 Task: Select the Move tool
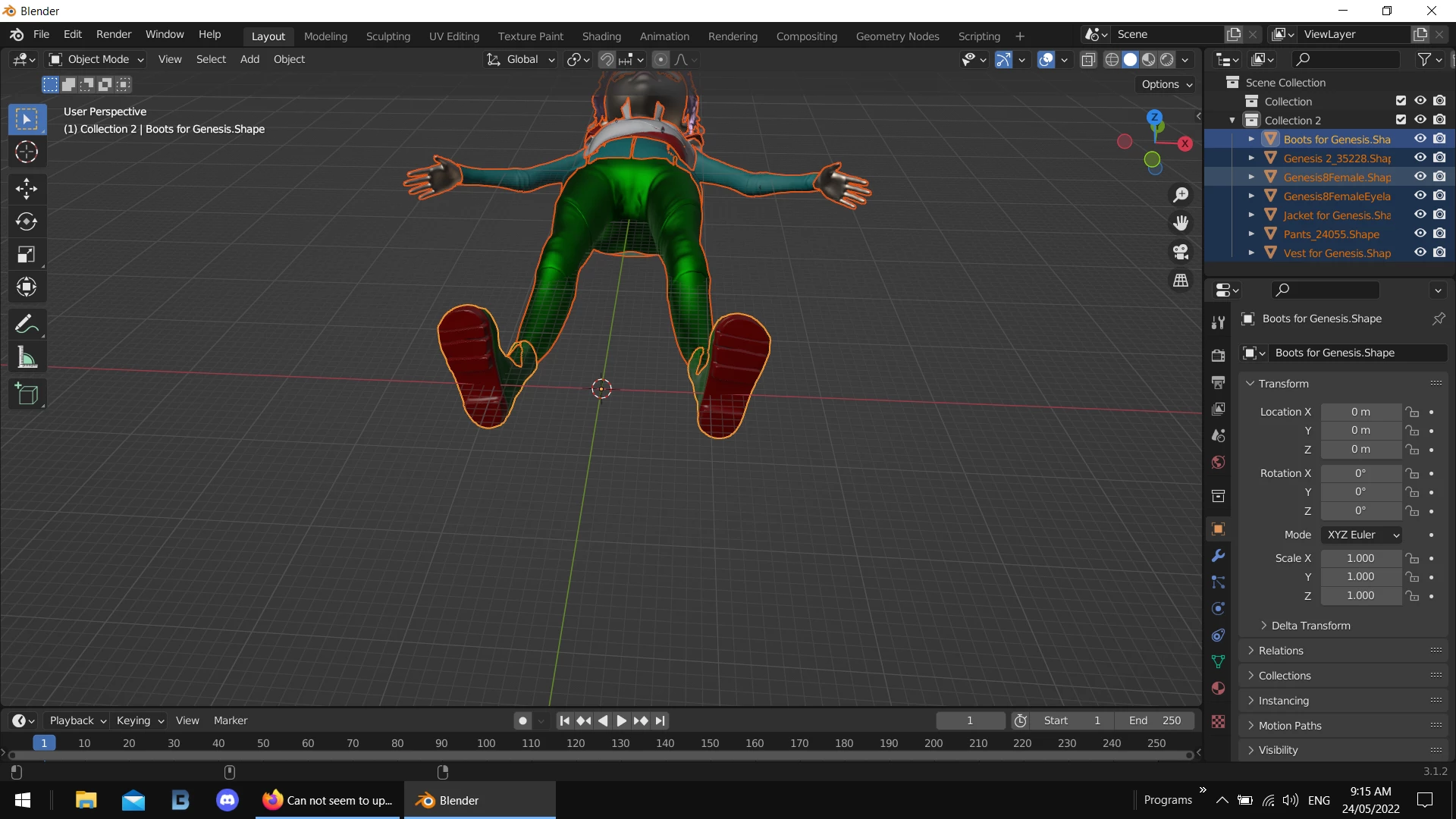tap(27, 188)
